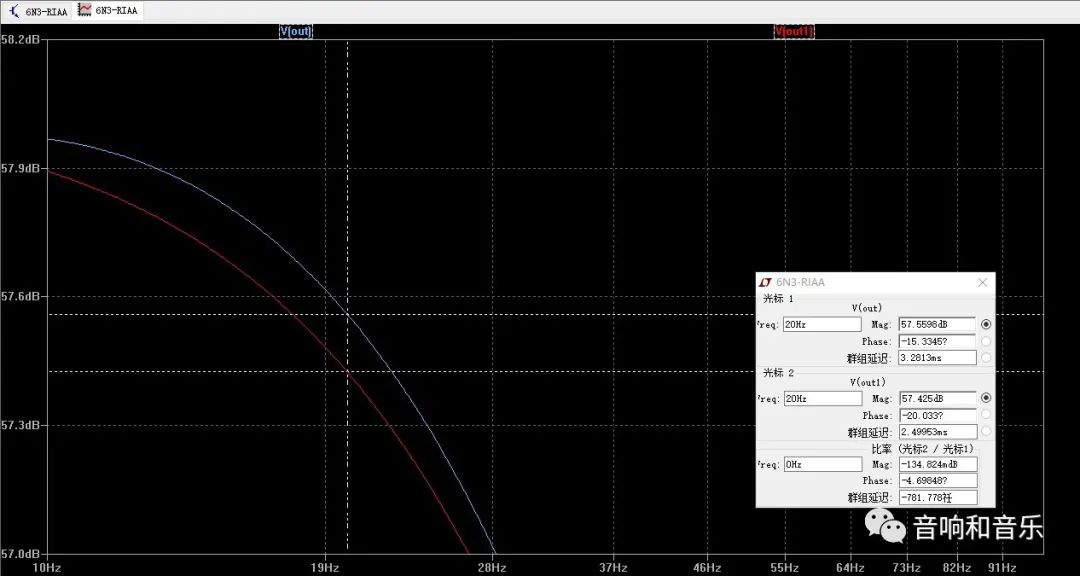Select the Mag radio button for cursor 2
This screenshot has width=1080, height=576.
pos(986,398)
